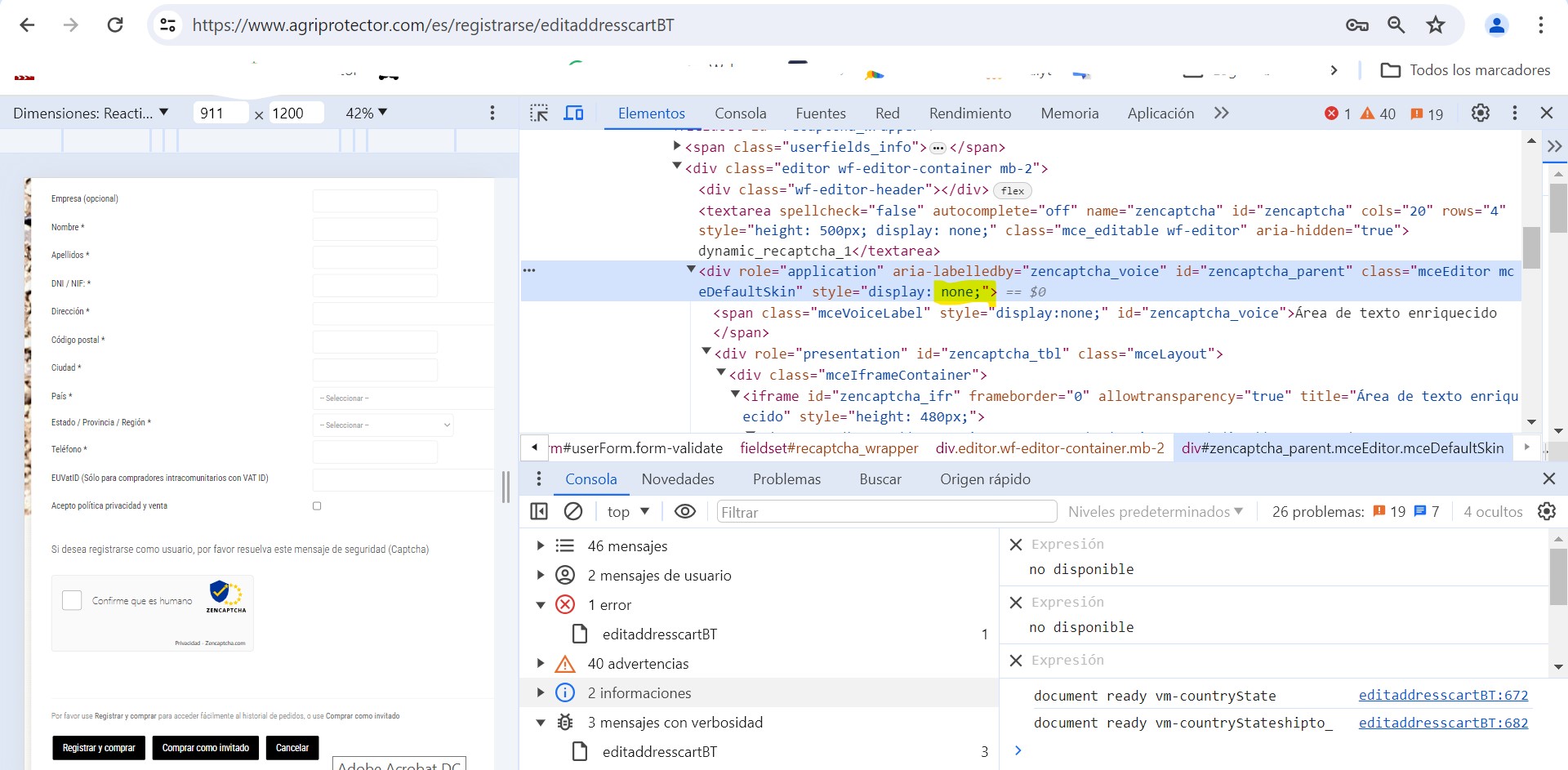Reload the page in browser
The image size is (1568, 770).
(115, 25)
